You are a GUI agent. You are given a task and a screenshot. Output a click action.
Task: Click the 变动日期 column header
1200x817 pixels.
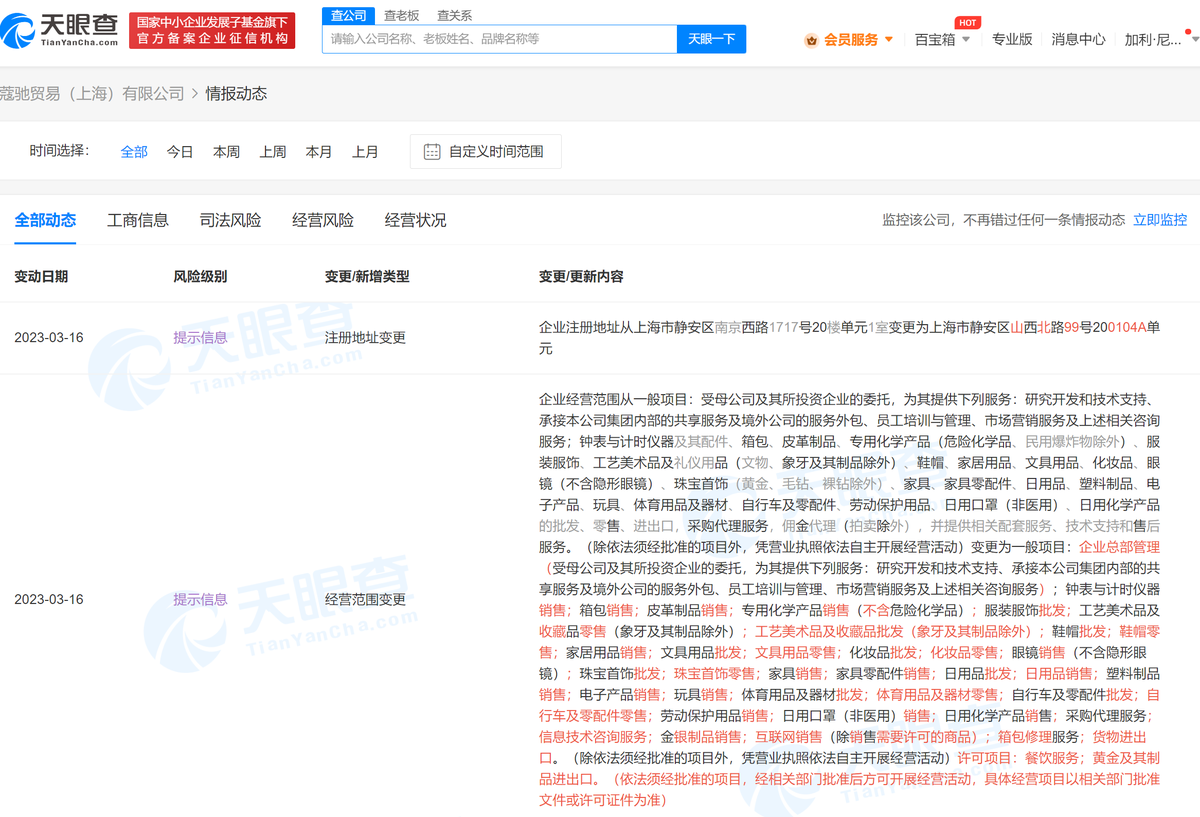[x=41, y=277]
